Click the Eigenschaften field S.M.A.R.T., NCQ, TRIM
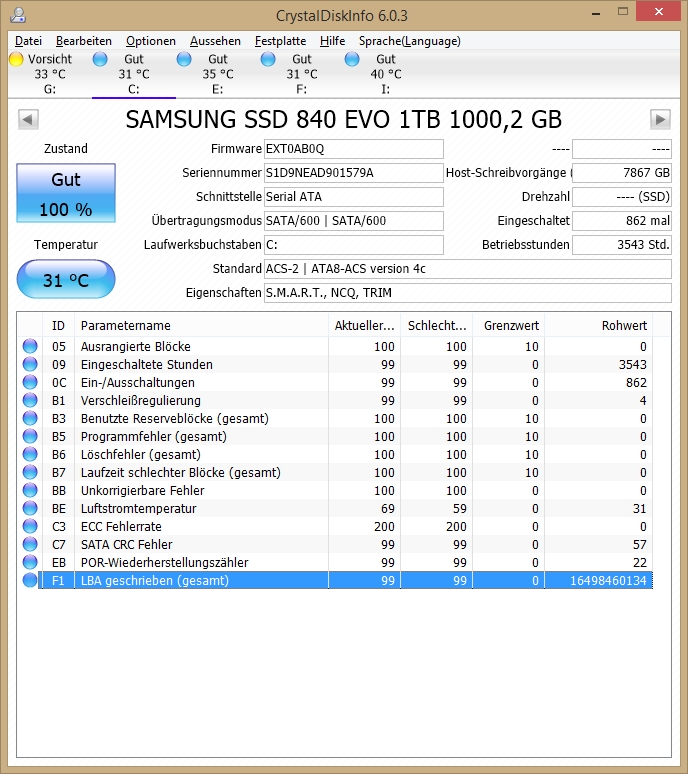This screenshot has height=774, width=688. point(468,293)
